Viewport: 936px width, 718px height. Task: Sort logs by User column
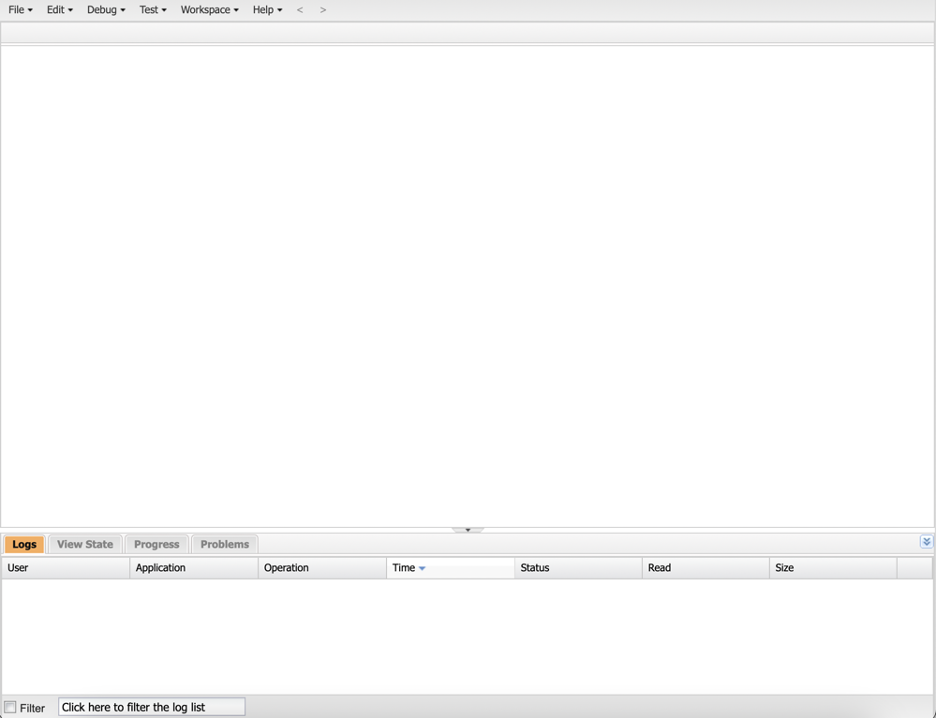[65, 568]
